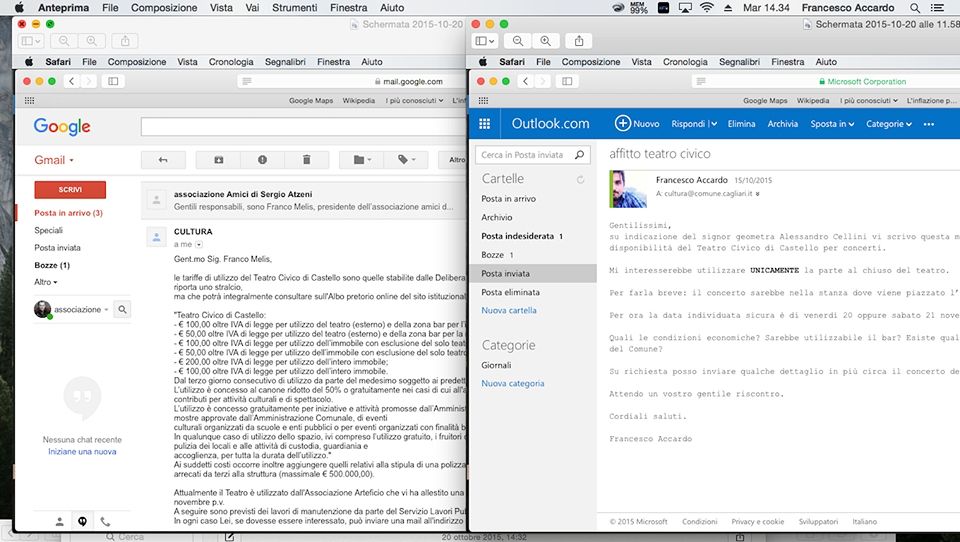Click the refresh icon beside Cartelle
This screenshot has height=542, width=960.
pos(580,180)
